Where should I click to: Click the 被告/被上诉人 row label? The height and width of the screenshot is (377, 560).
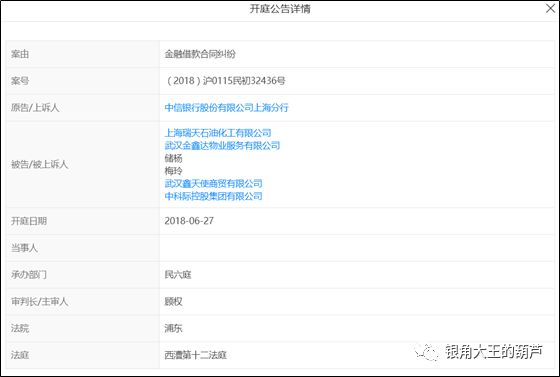pyautogui.click(x=39, y=164)
